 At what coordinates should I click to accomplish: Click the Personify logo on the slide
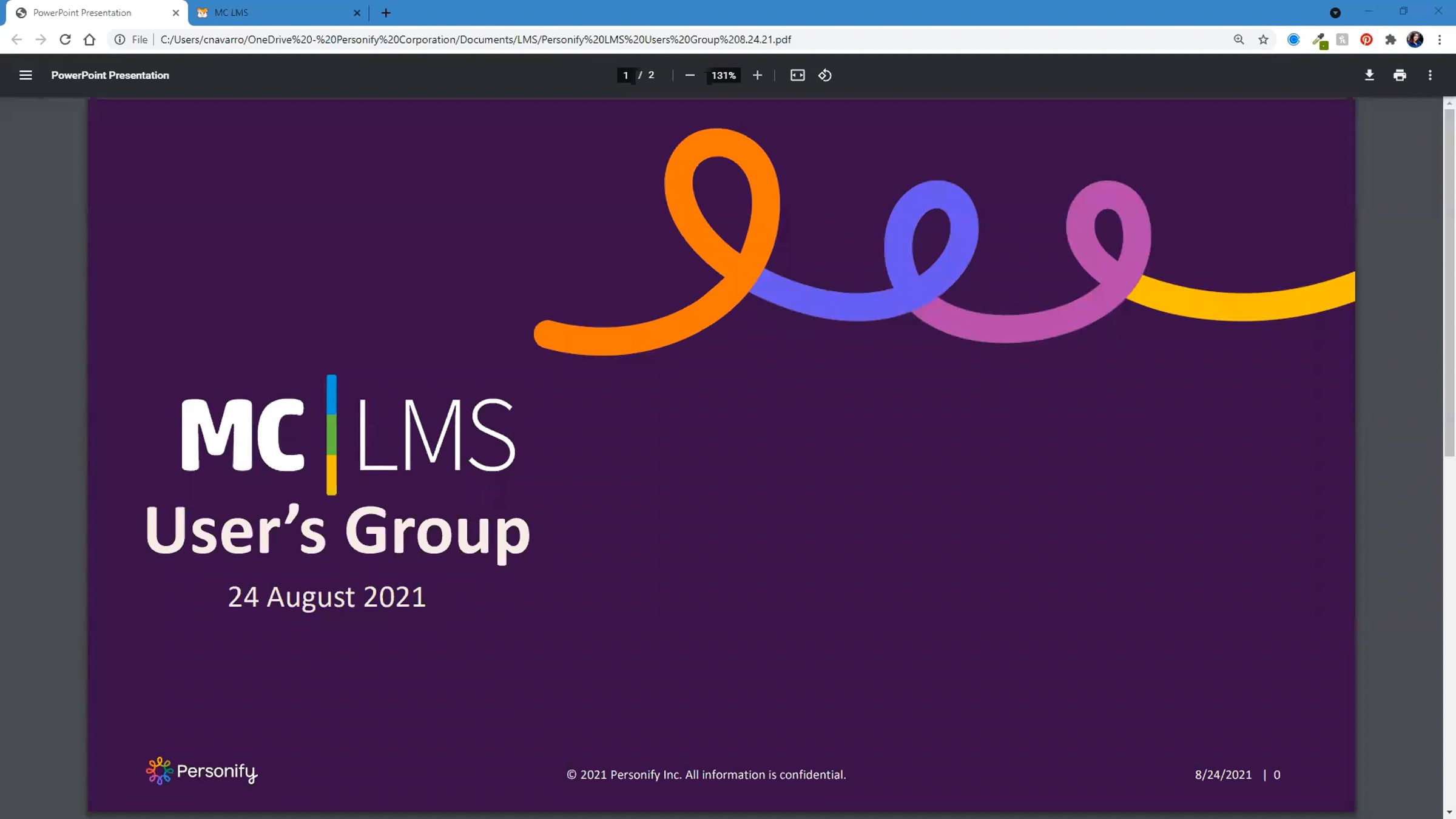tap(201, 771)
